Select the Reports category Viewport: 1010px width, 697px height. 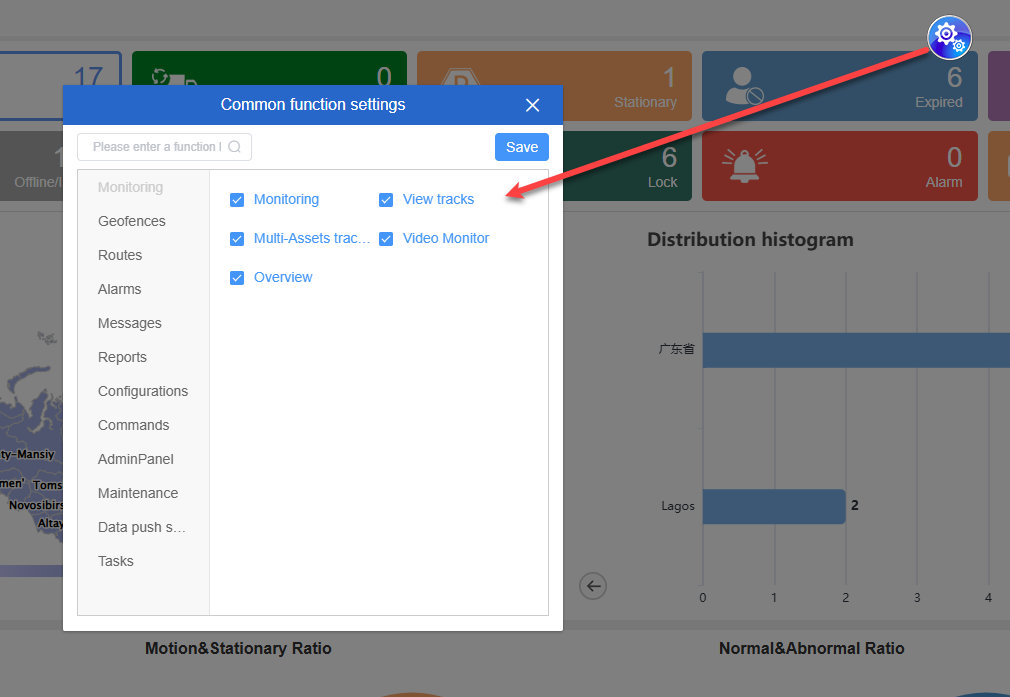coord(122,357)
